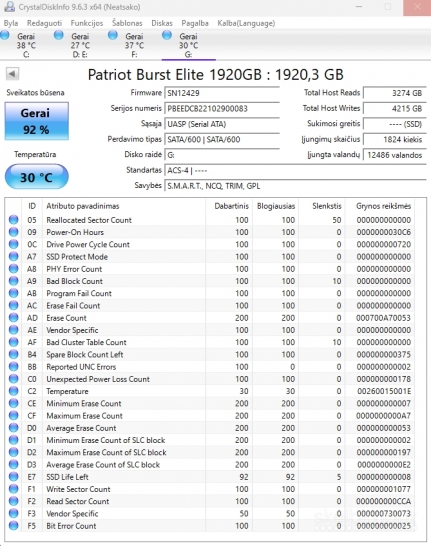
Task: Click status icon for PHY Error Count
Action: pos(14,269)
